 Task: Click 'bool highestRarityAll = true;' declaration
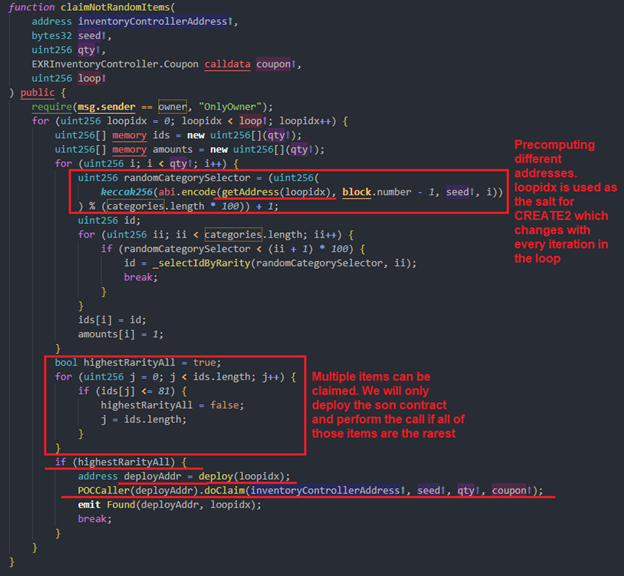(x=138, y=363)
